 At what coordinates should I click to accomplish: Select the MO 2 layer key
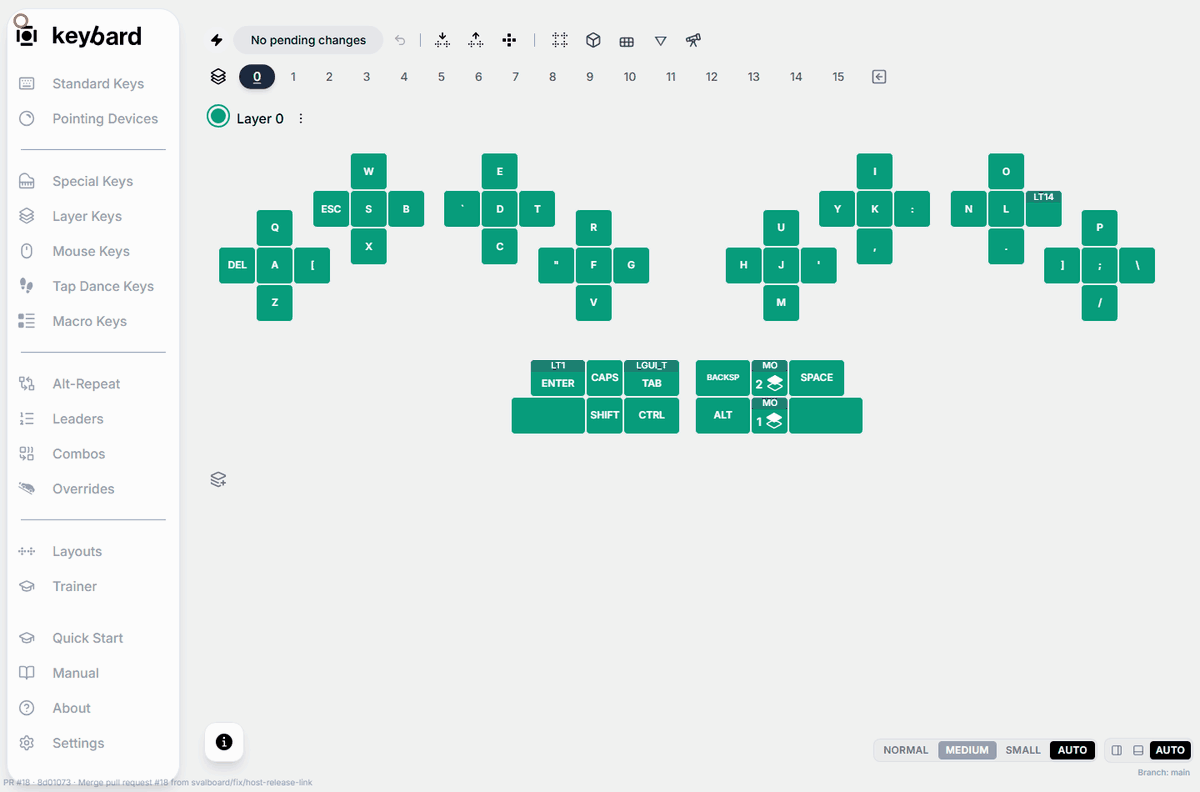click(x=770, y=378)
